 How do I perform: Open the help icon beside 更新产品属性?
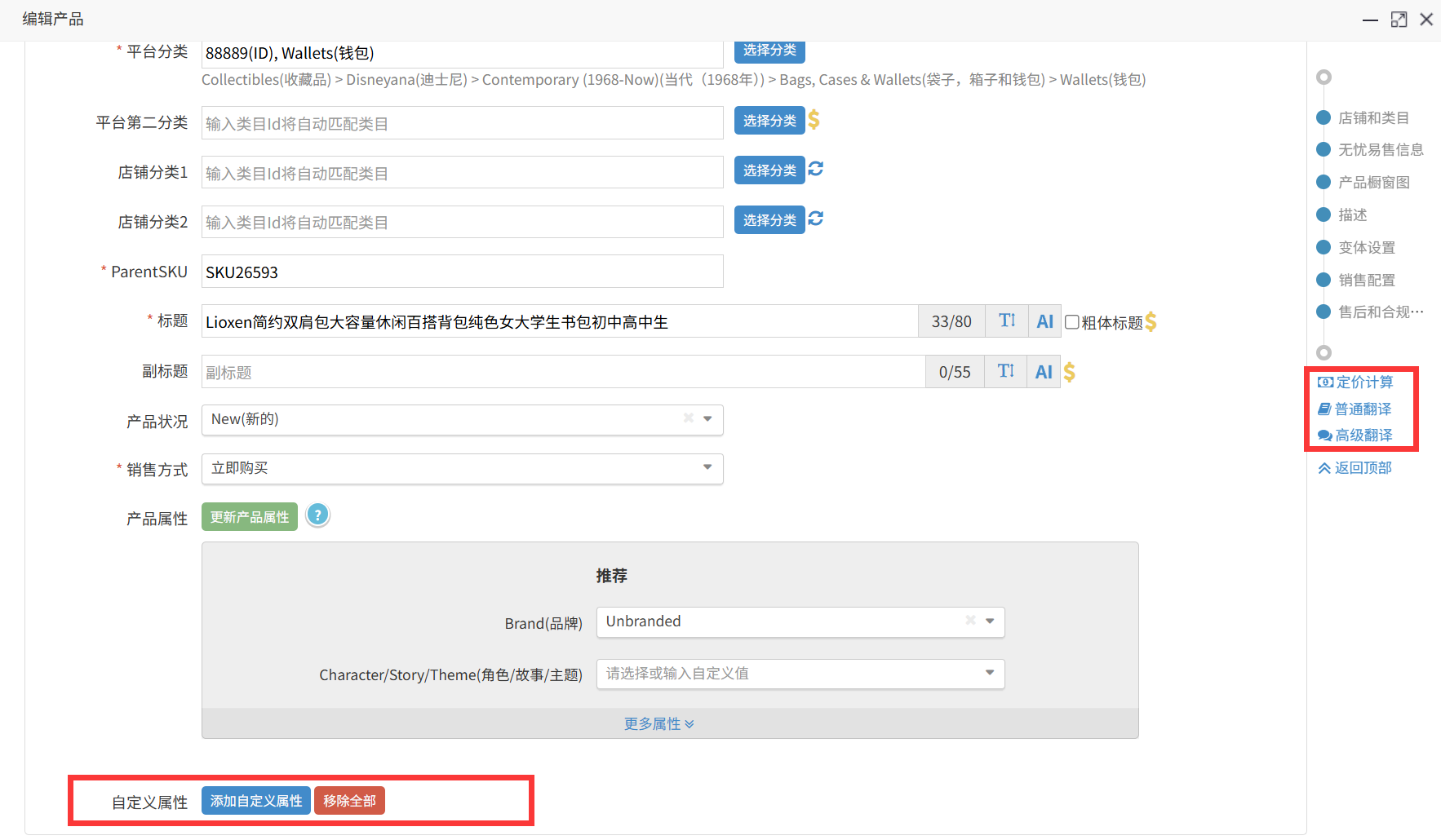click(317, 515)
